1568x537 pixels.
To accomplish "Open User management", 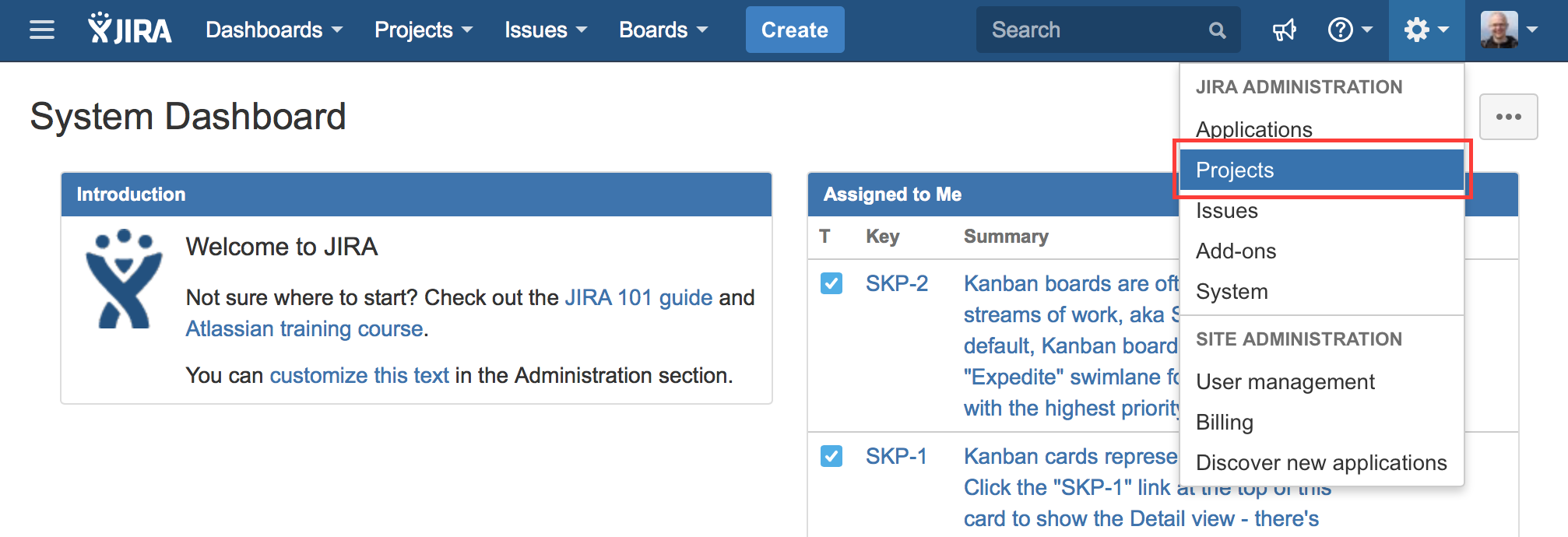I will pos(1322,381).
